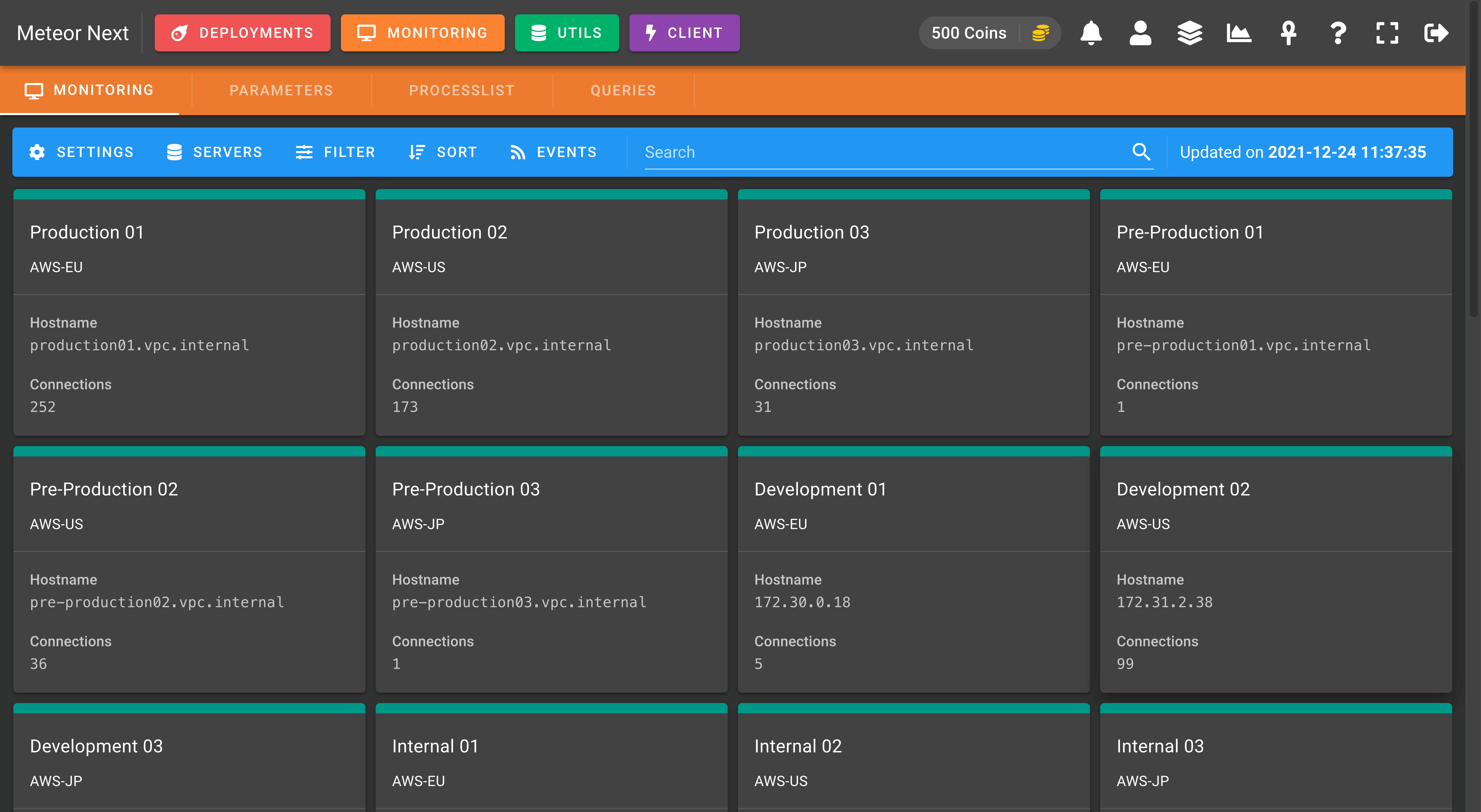Screen dimensions: 1481x812
Task: Open the user profile icon
Action: coord(1140,33)
